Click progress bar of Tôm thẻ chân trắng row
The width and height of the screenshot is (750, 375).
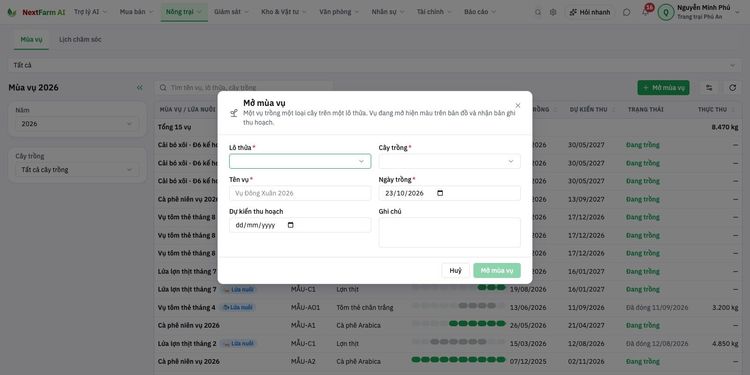(x=458, y=306)
